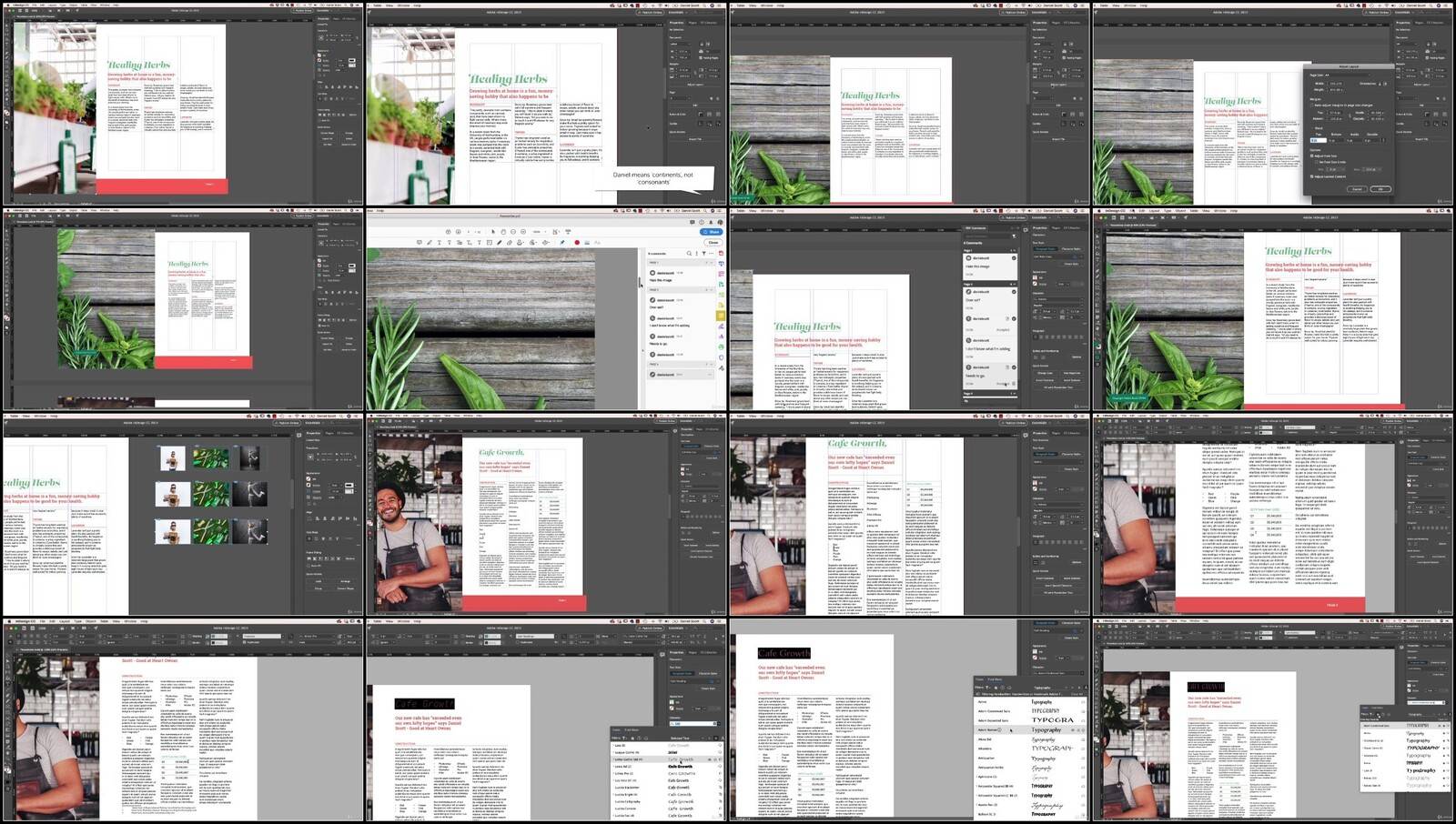Select "Hate this image" in InDesign PDF Comments
This screenshot has width=1456, height=824.
tap(990, 266)
